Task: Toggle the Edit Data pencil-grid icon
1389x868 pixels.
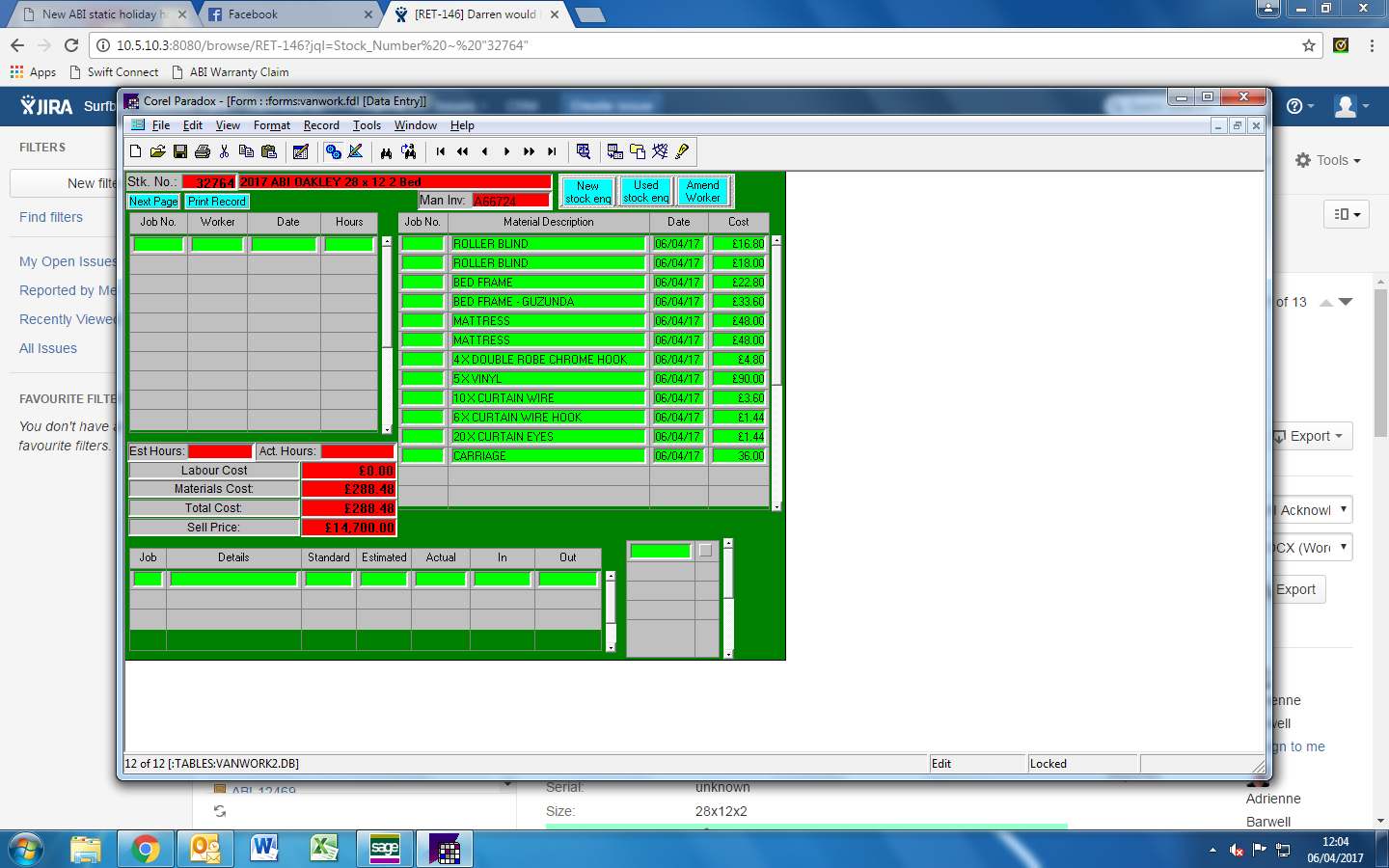Action: coord(301,151)
